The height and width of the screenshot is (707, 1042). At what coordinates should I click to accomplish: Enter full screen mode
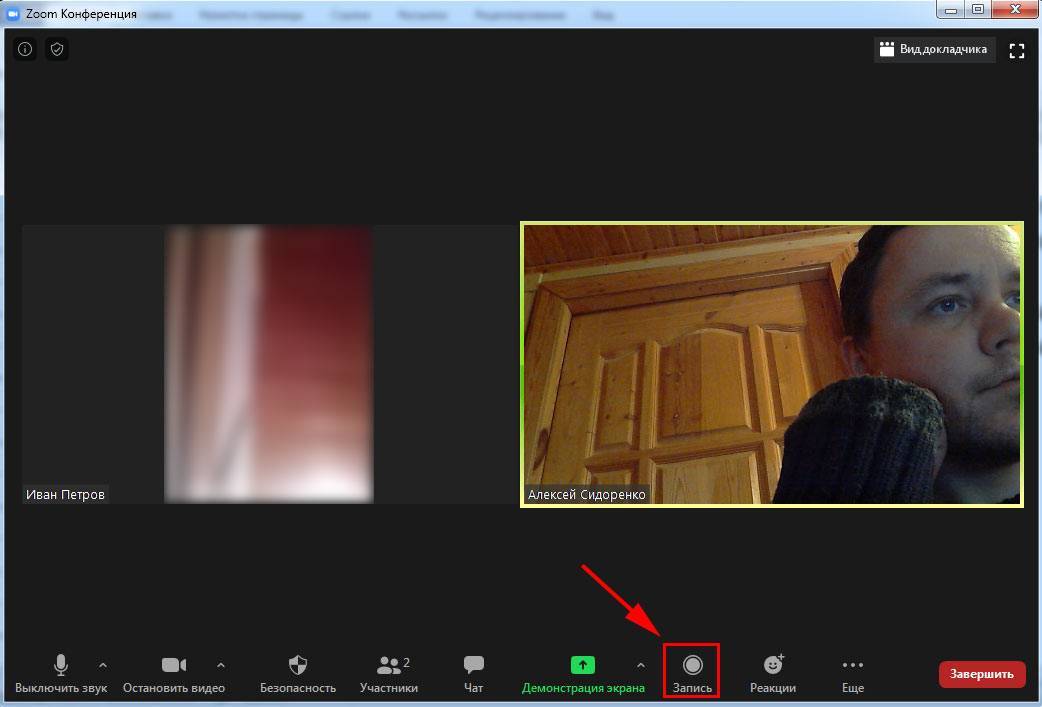click(x=1017, y=51)
